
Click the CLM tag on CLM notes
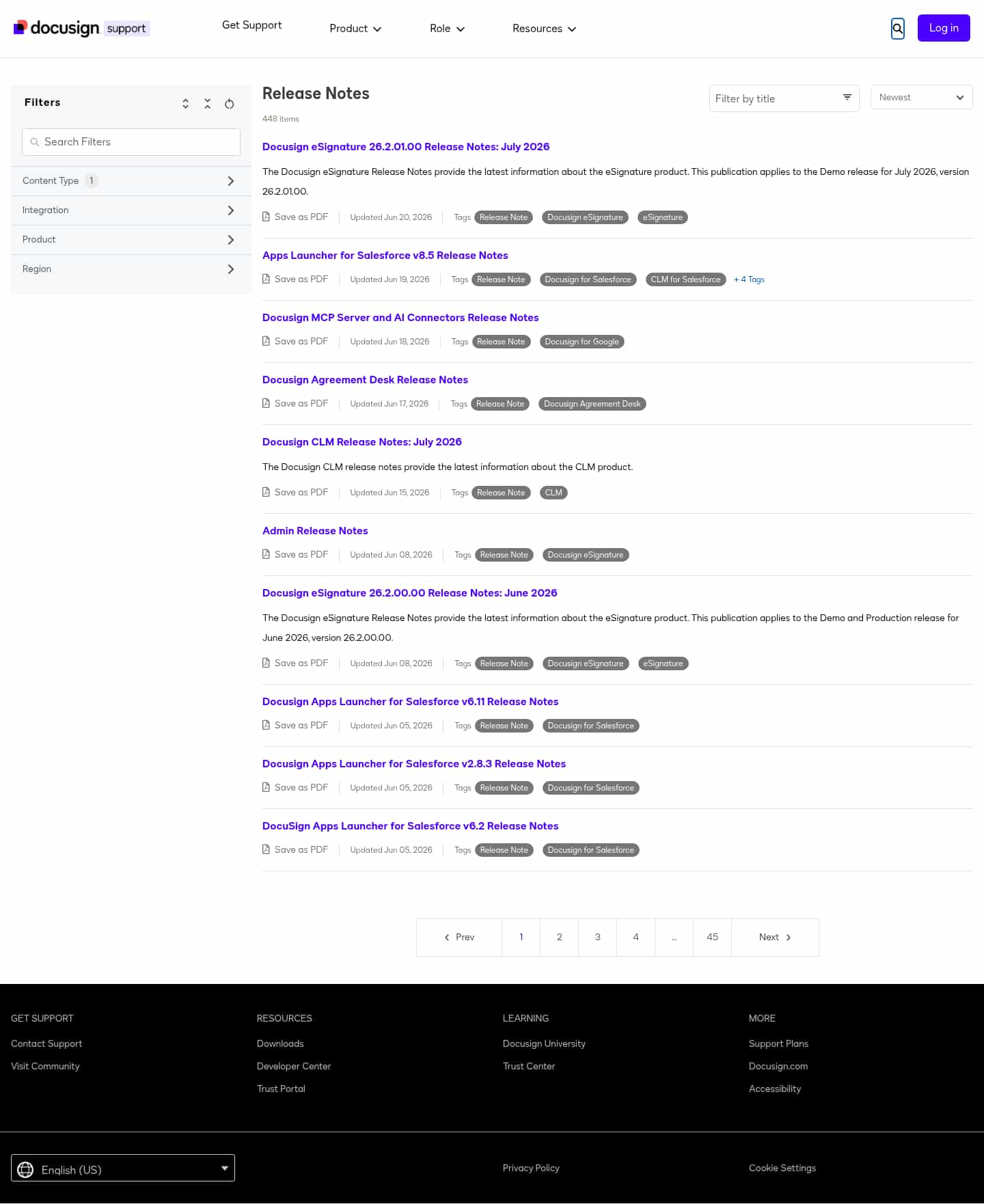pyautogui.click(x=553, y=493)
